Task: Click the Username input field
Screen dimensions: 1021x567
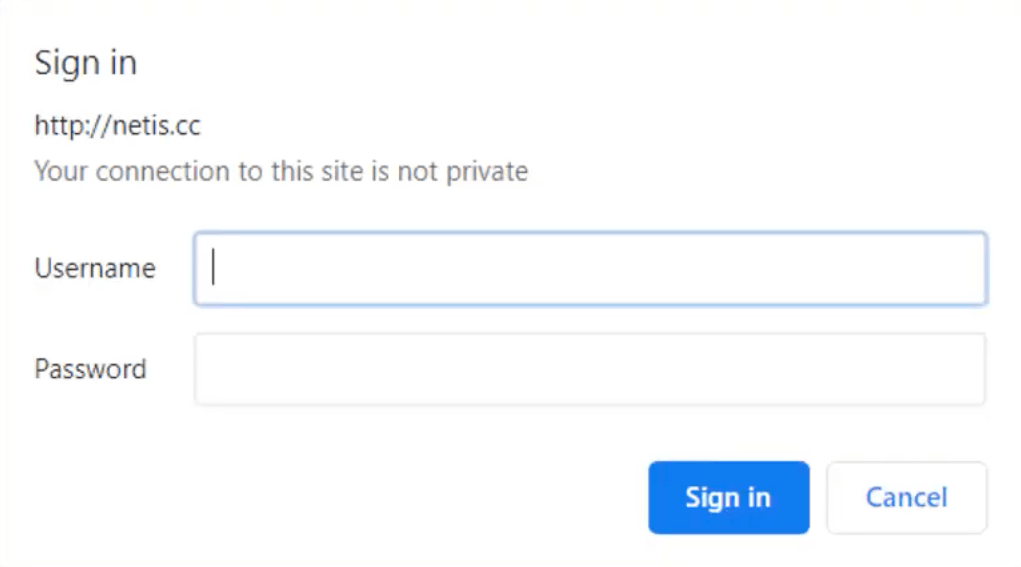Action: [590, 268]
